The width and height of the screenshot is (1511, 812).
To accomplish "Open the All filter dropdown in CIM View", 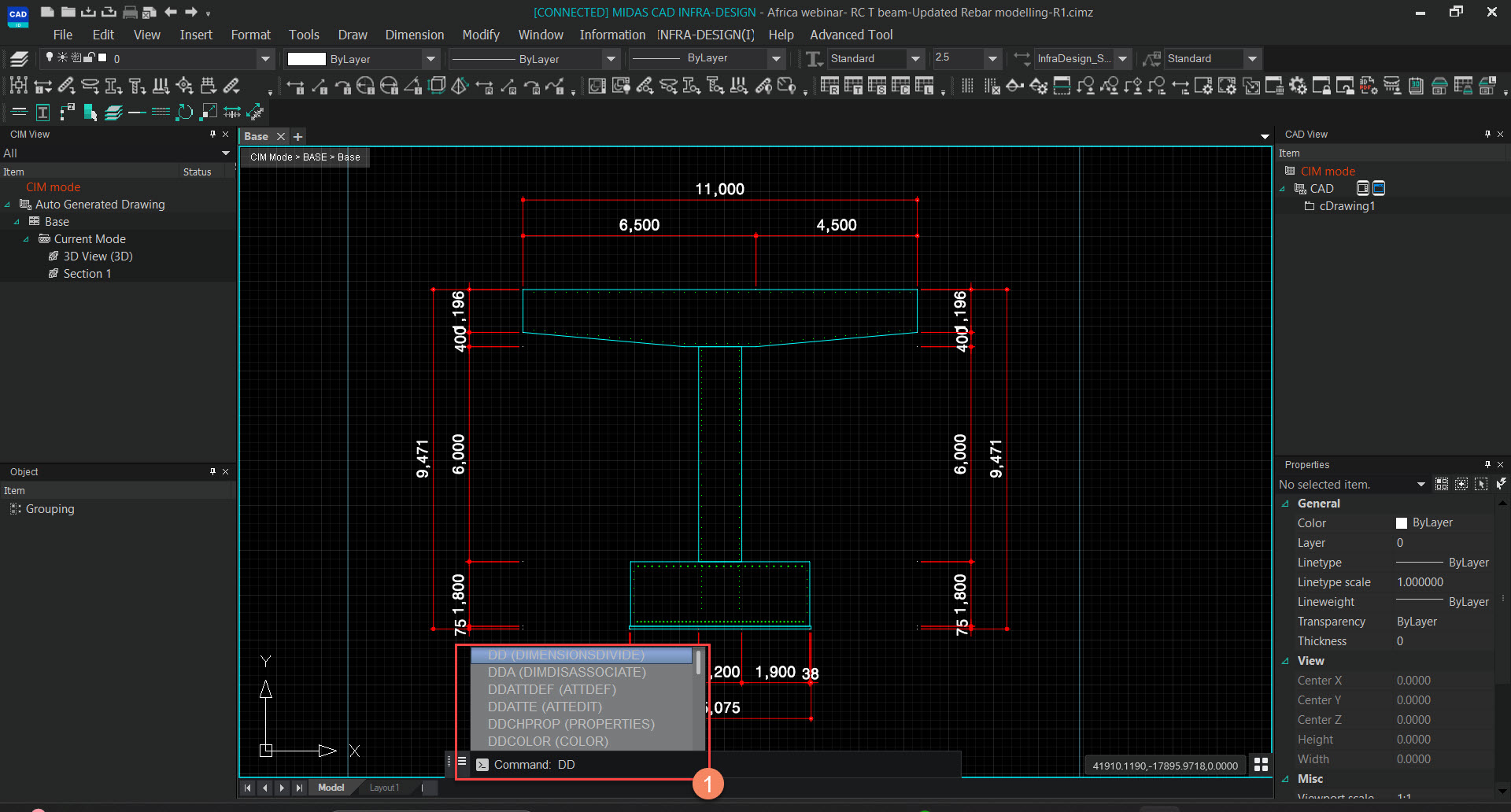I will coord(226,153).
